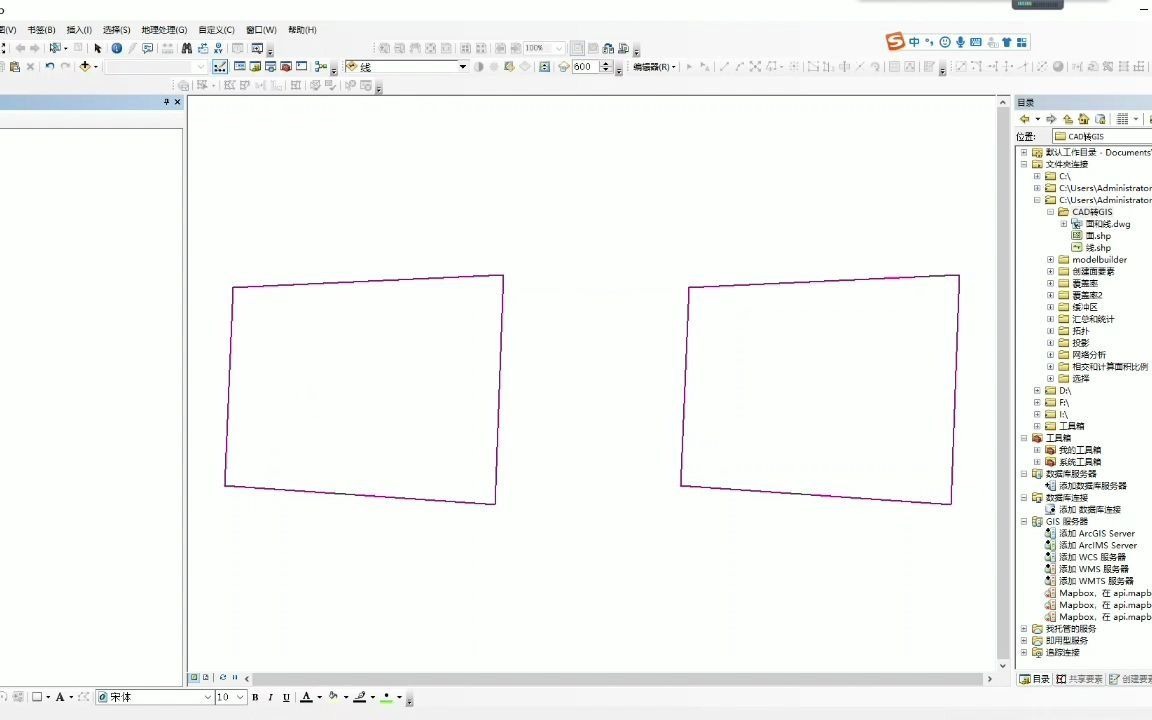Toggle bold formatting in the draw toolbar
This screenshot has width=1152, height=720.
pyautogui.click(x=255, y=697)
